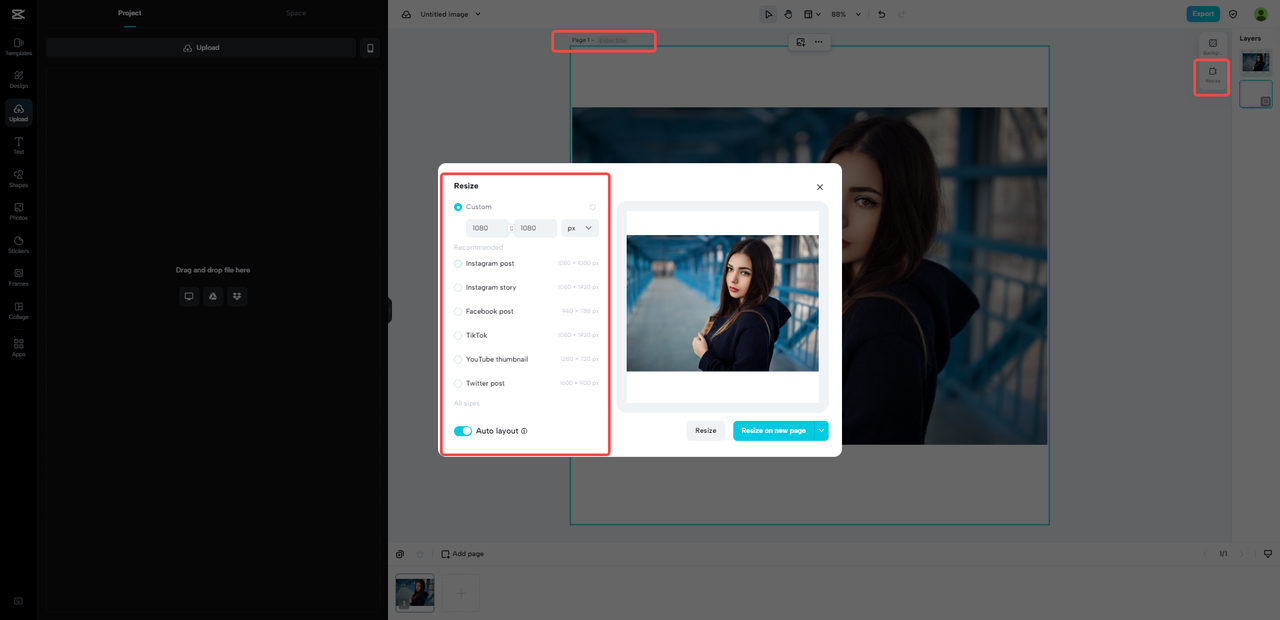Open the Stickers sidebar panel
1280x620 pixels.
pos(18,244)
